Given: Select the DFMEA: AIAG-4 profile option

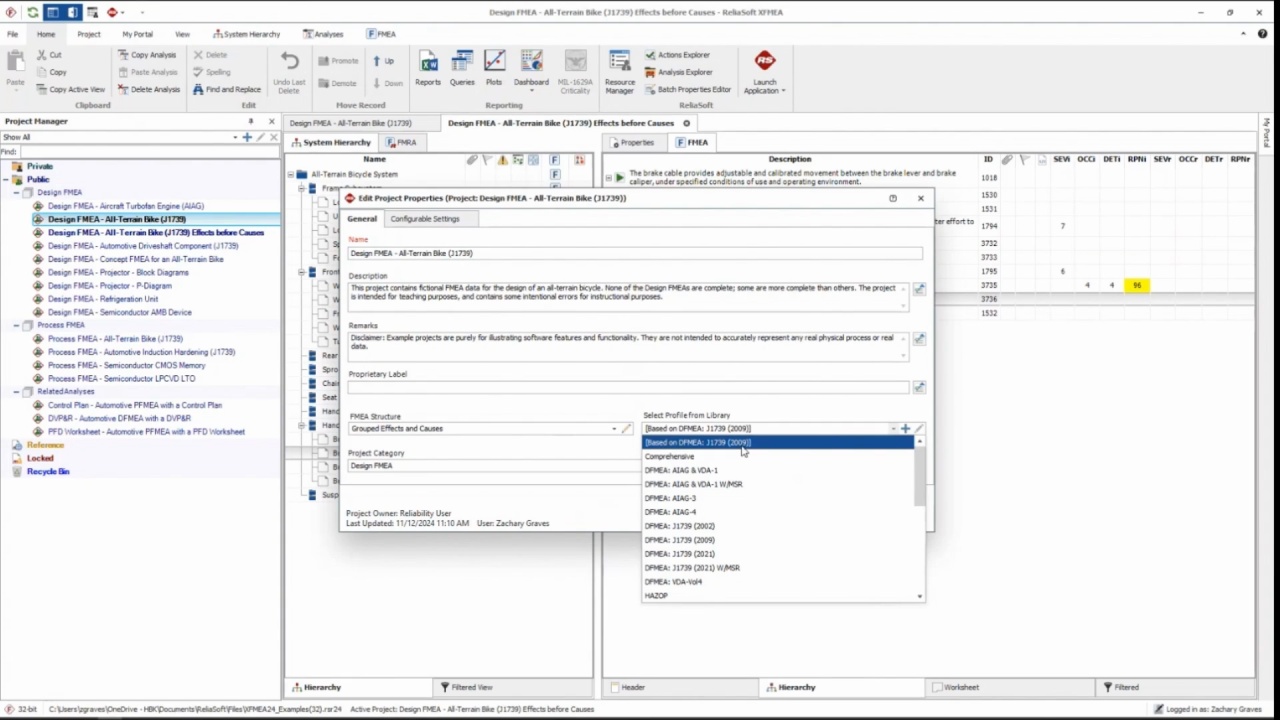Looking at the screenshot, I should pos(670,512).
